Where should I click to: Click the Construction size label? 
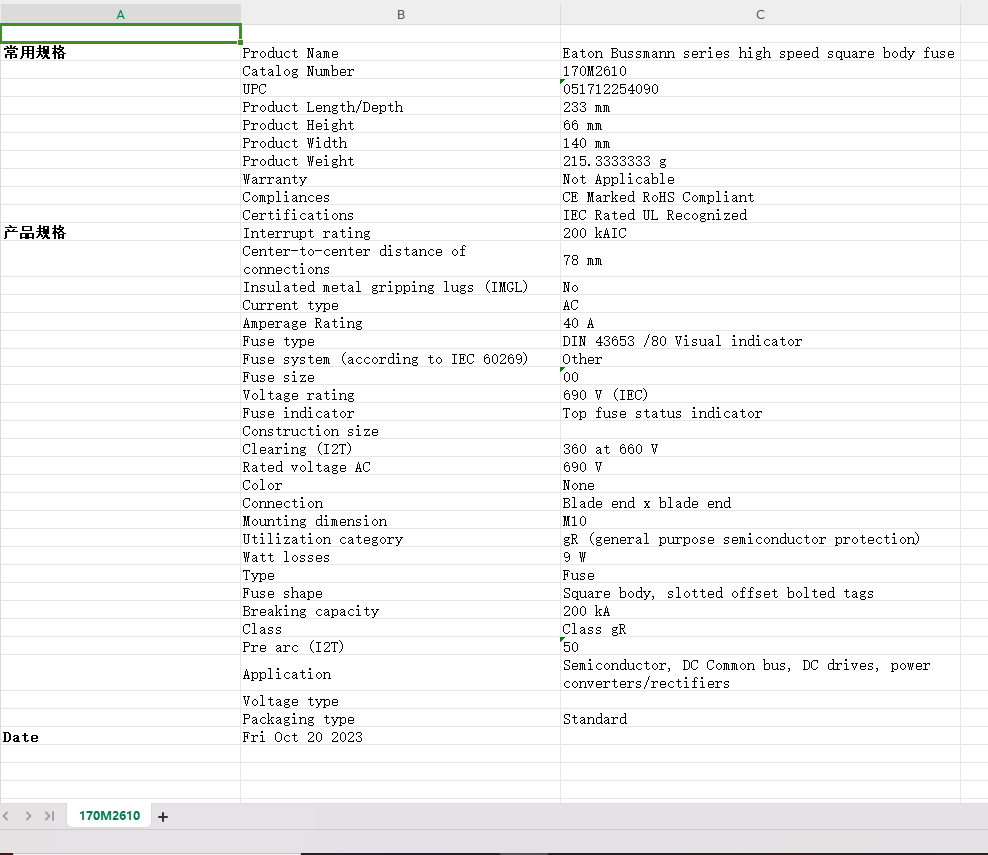[401, 430]
